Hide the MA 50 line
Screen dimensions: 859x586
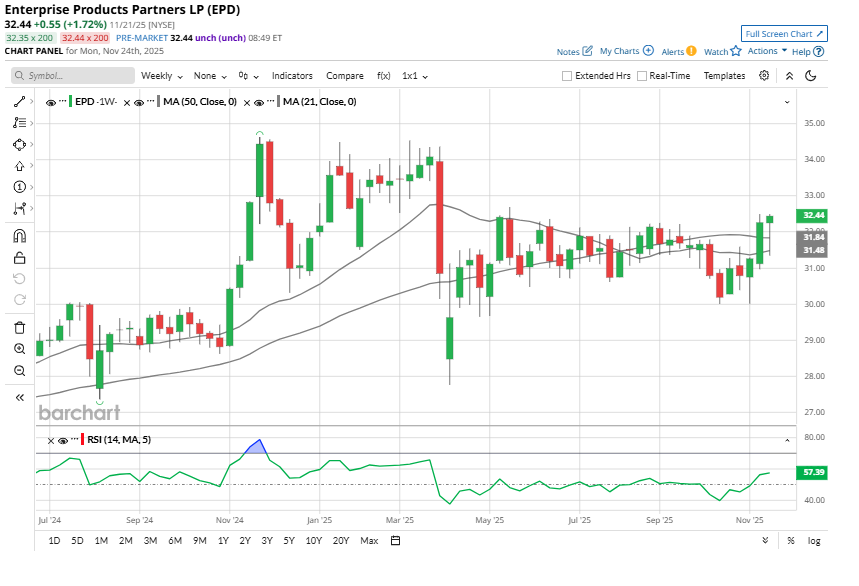click(139, 102)
